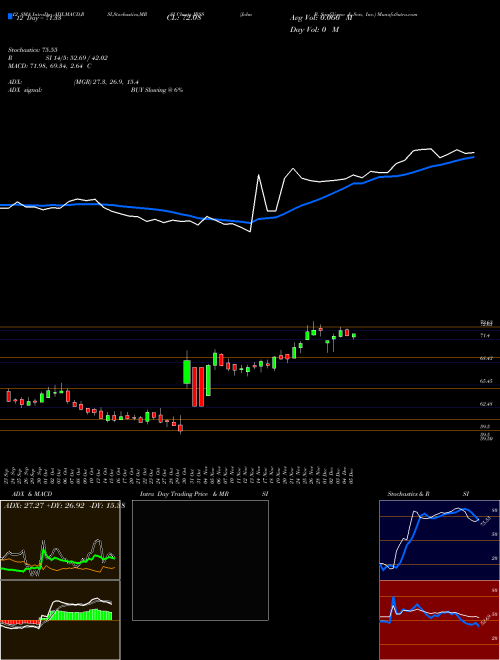Screen dimensions: 500x660
Task: Click 'Intra Day Trading Price & MR' heading
Action: [184, 494]
